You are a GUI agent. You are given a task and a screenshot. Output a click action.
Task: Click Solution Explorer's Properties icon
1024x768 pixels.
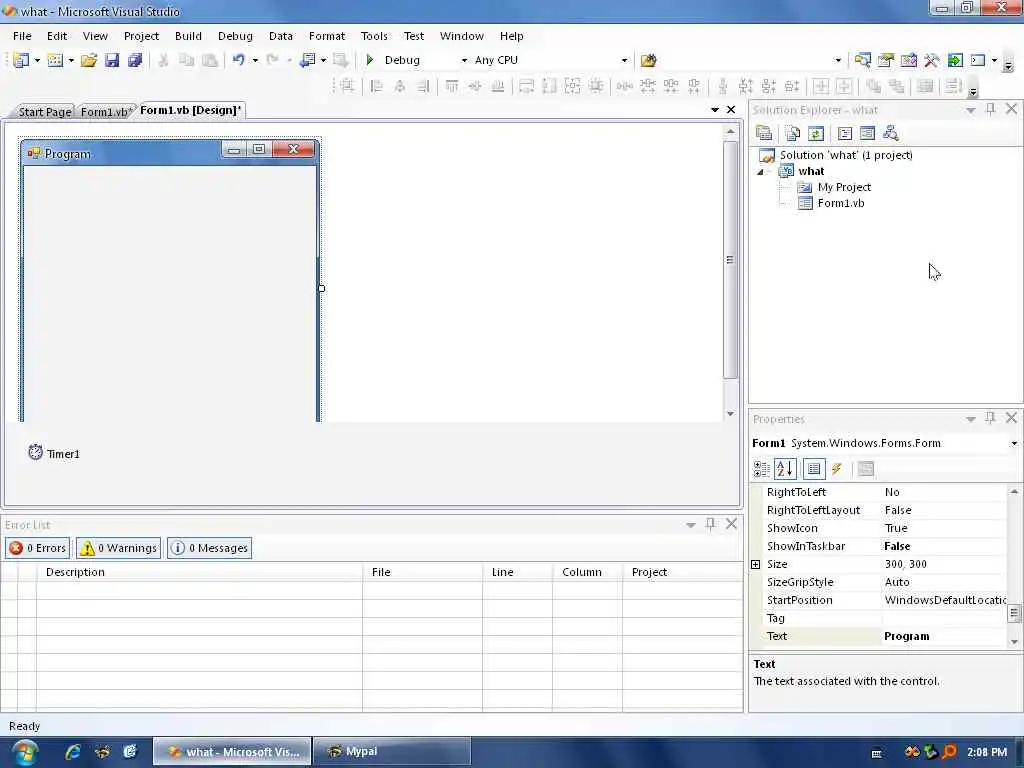(x=763, y=133)
